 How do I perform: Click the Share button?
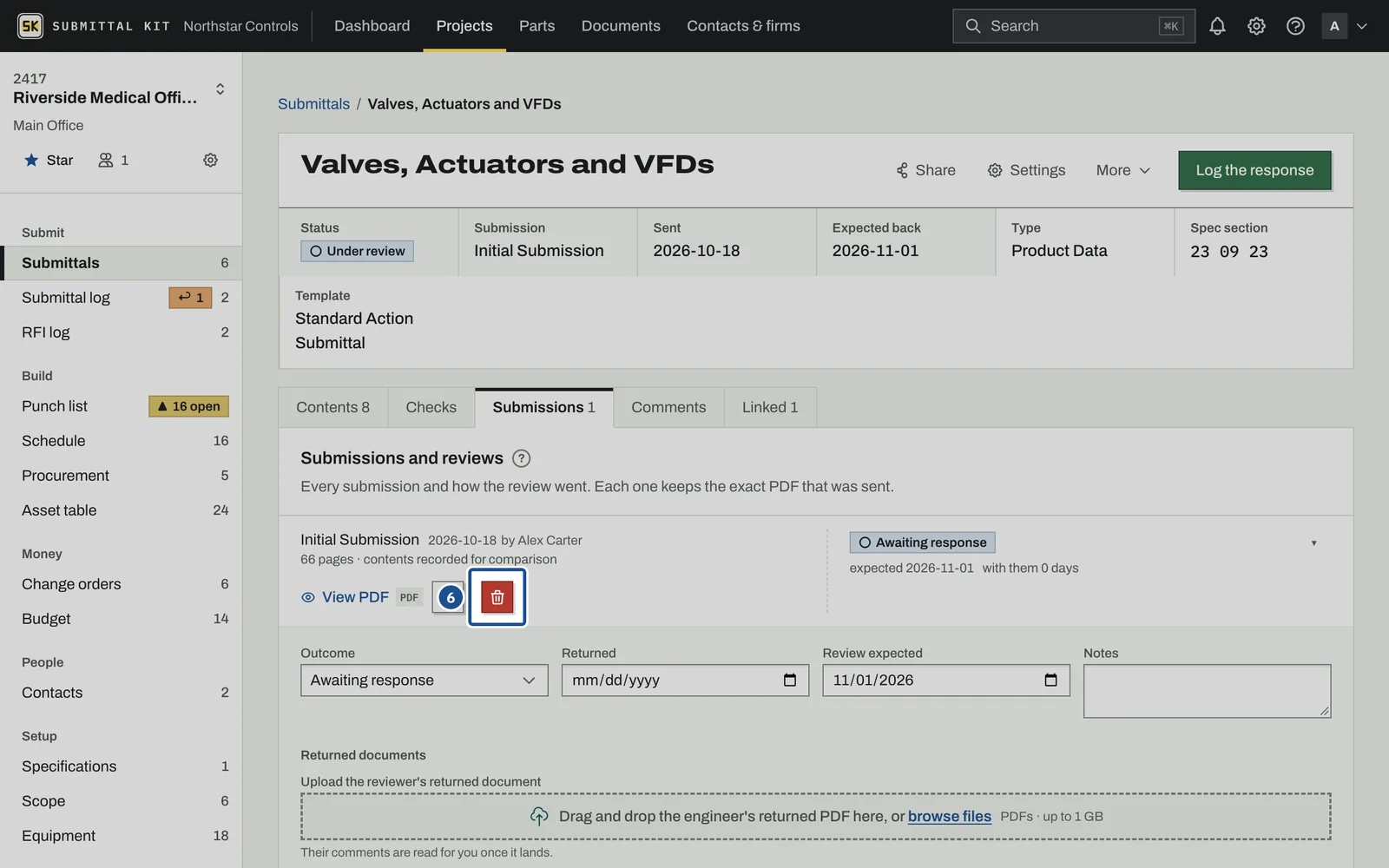click(x=925, y=170)
